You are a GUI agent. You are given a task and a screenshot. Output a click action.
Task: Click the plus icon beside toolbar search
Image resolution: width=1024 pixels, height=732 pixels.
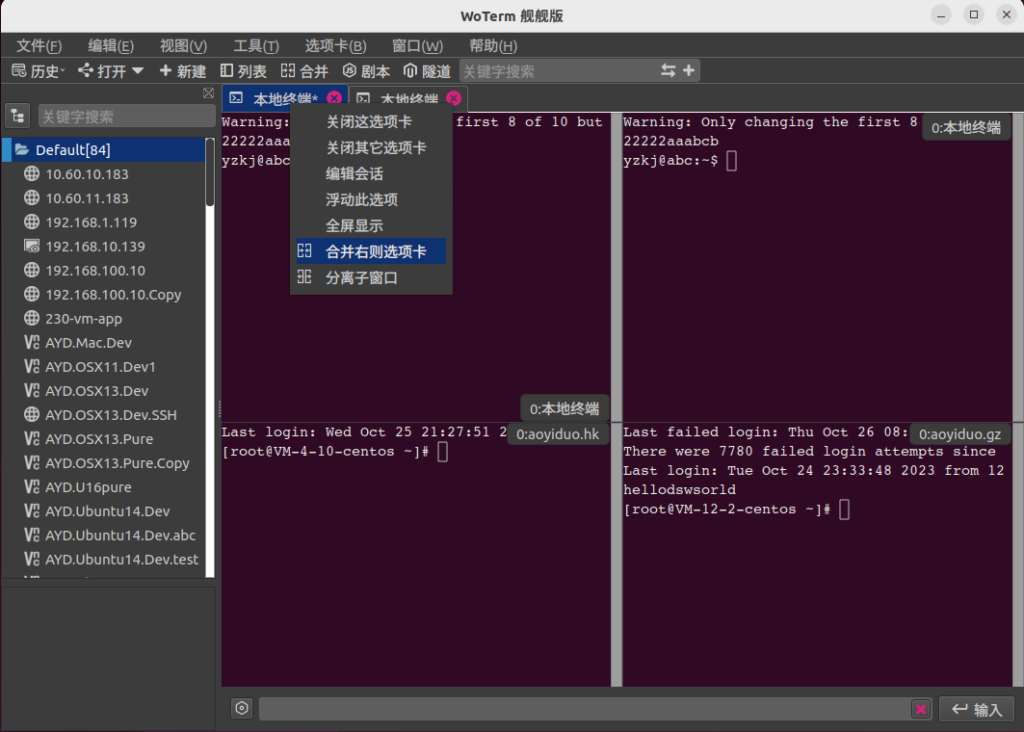point(689,71)
